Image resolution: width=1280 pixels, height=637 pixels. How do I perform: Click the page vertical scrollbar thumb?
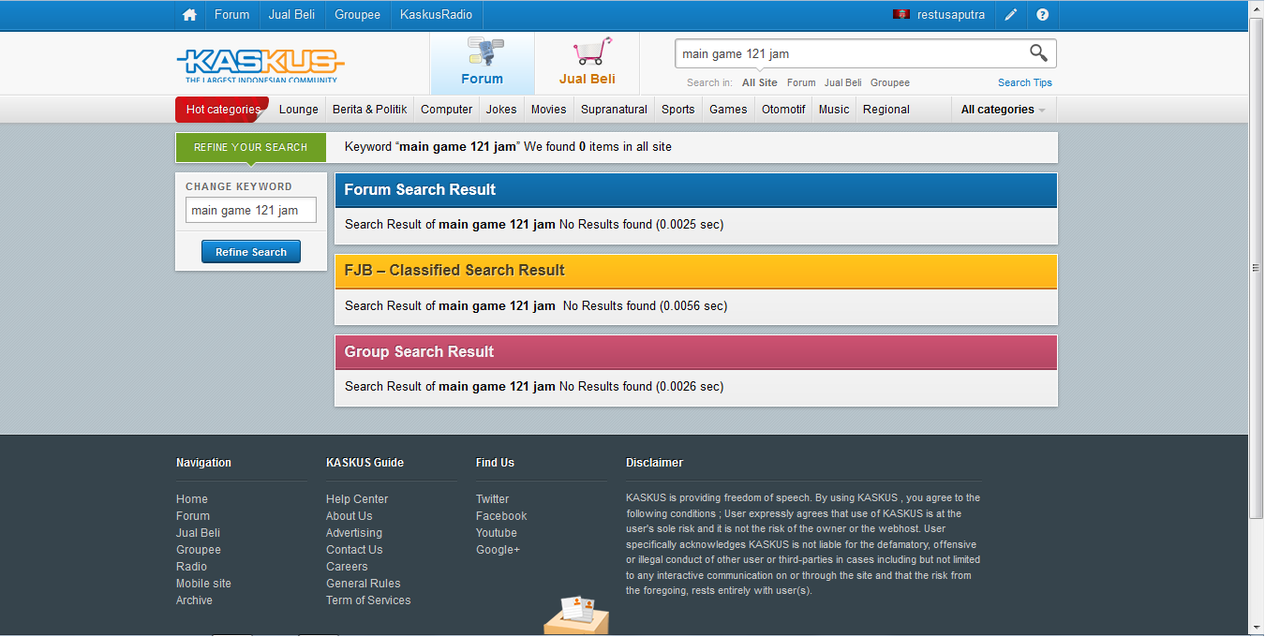point(1256,268)
